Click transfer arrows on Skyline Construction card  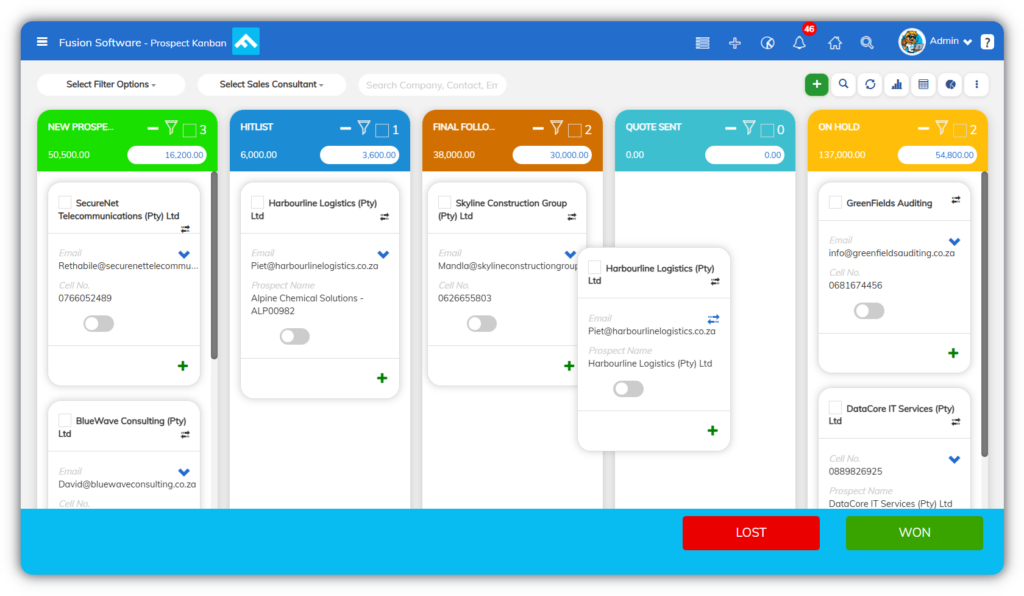(x=571, y=217)
